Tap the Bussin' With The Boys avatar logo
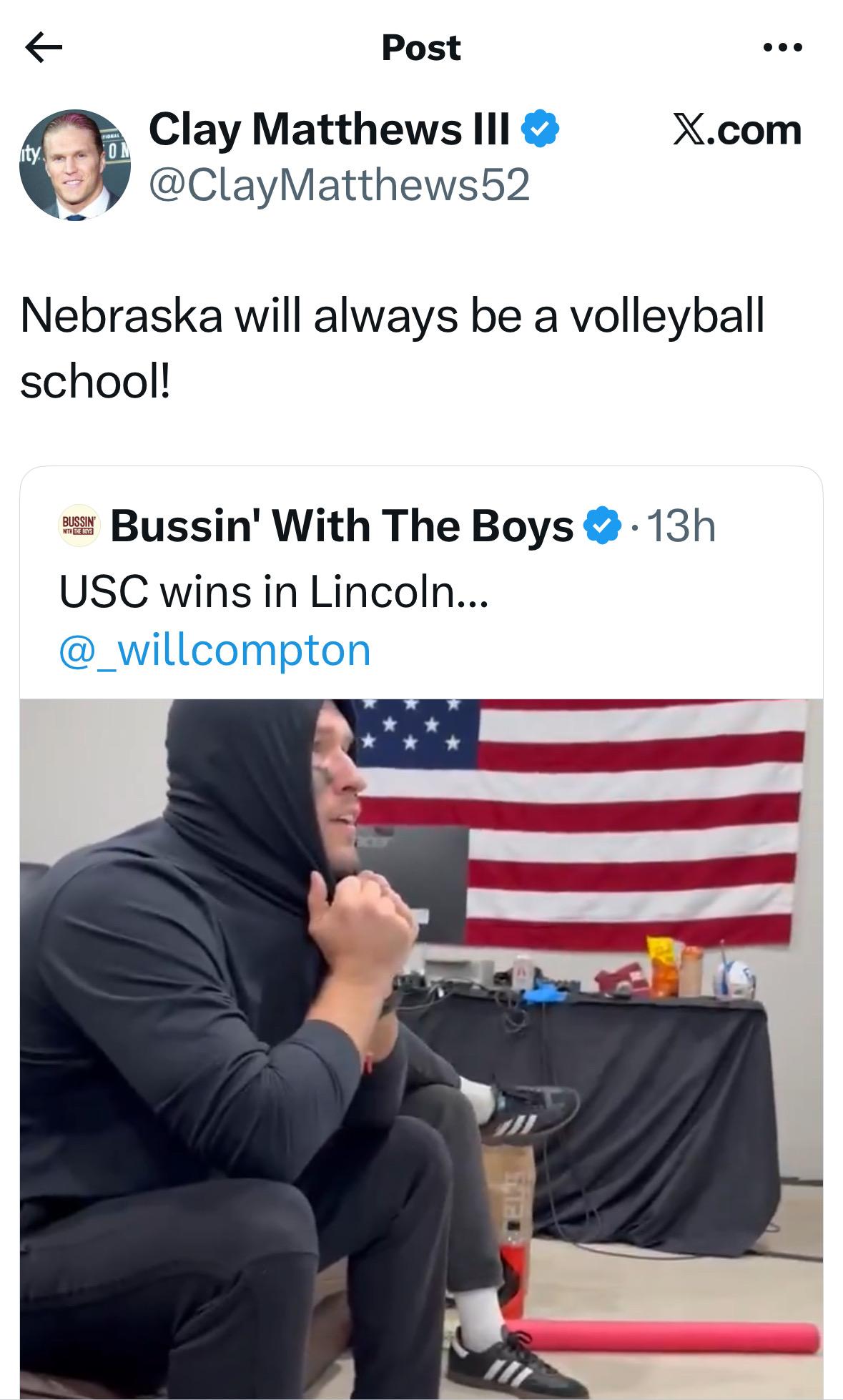Screen dimensions: 843x1400 (80, 528)
